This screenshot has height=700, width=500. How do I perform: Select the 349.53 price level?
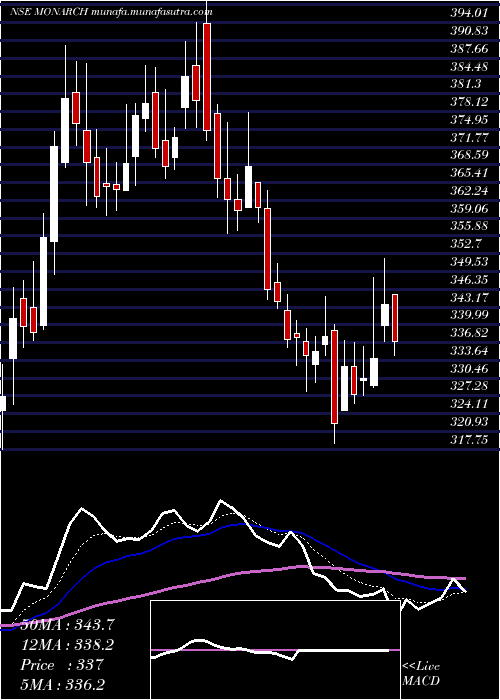[x=468, y=262]
